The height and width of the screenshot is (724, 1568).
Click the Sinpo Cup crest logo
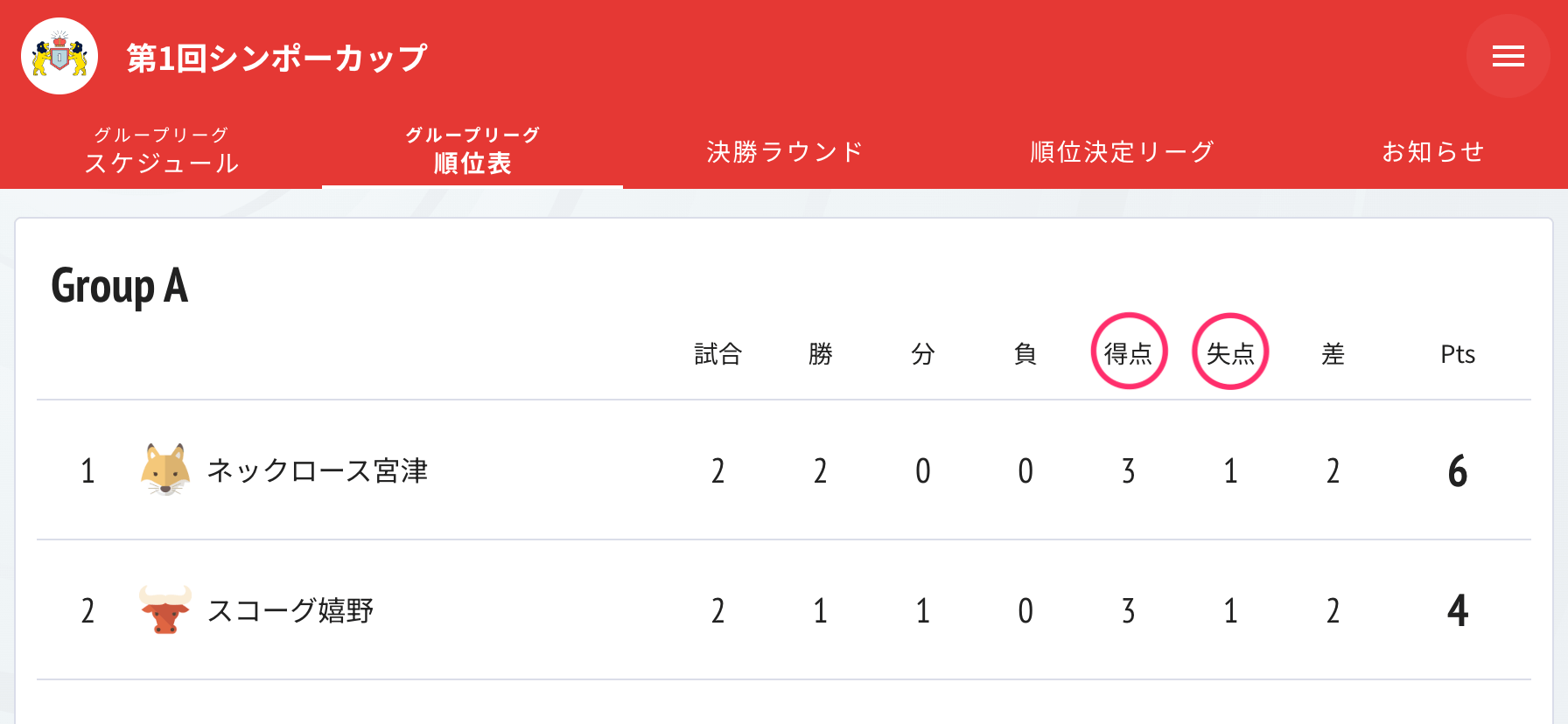pyautogui.click(x=59, y=57)
